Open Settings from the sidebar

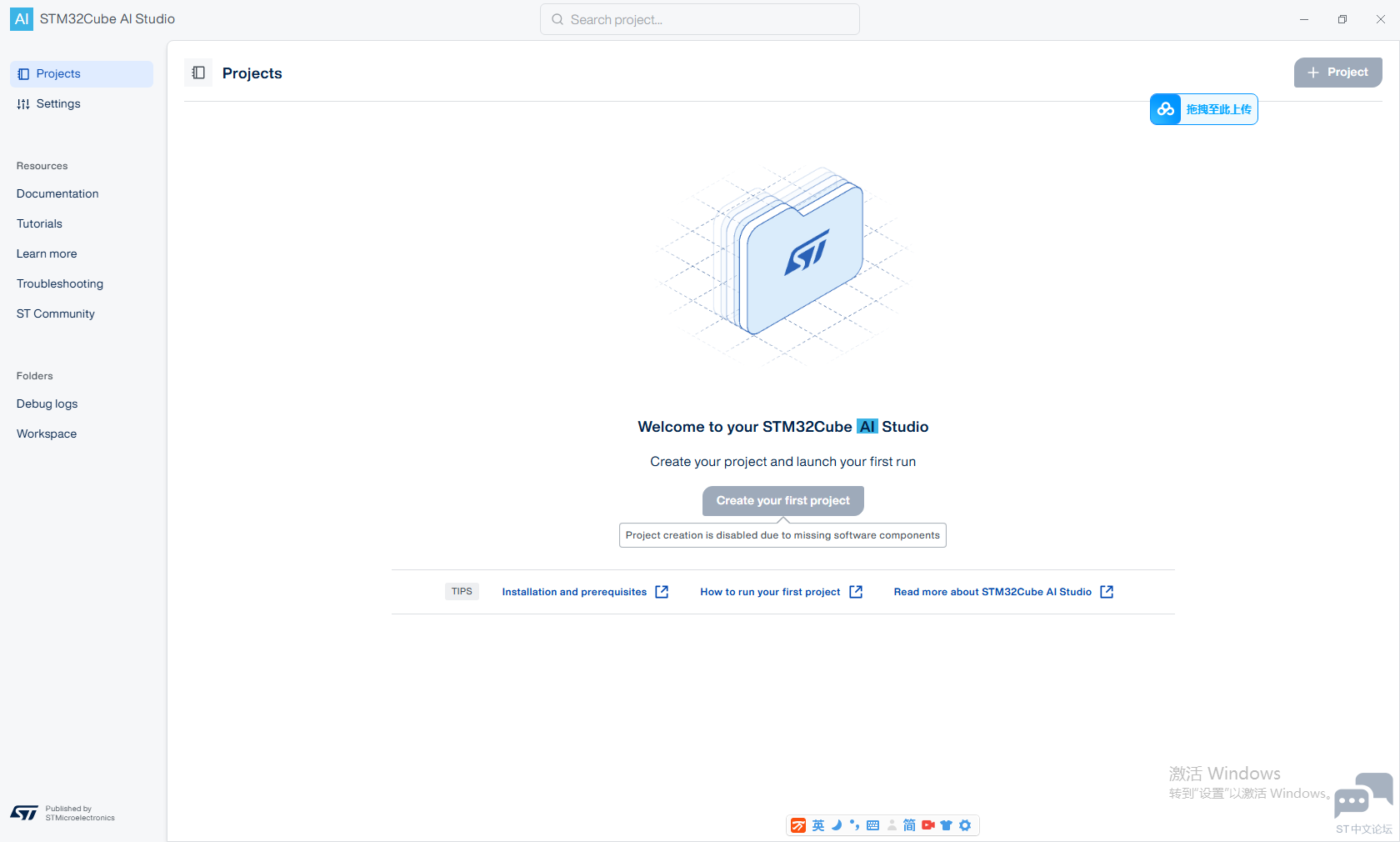[x=82, y=103]
